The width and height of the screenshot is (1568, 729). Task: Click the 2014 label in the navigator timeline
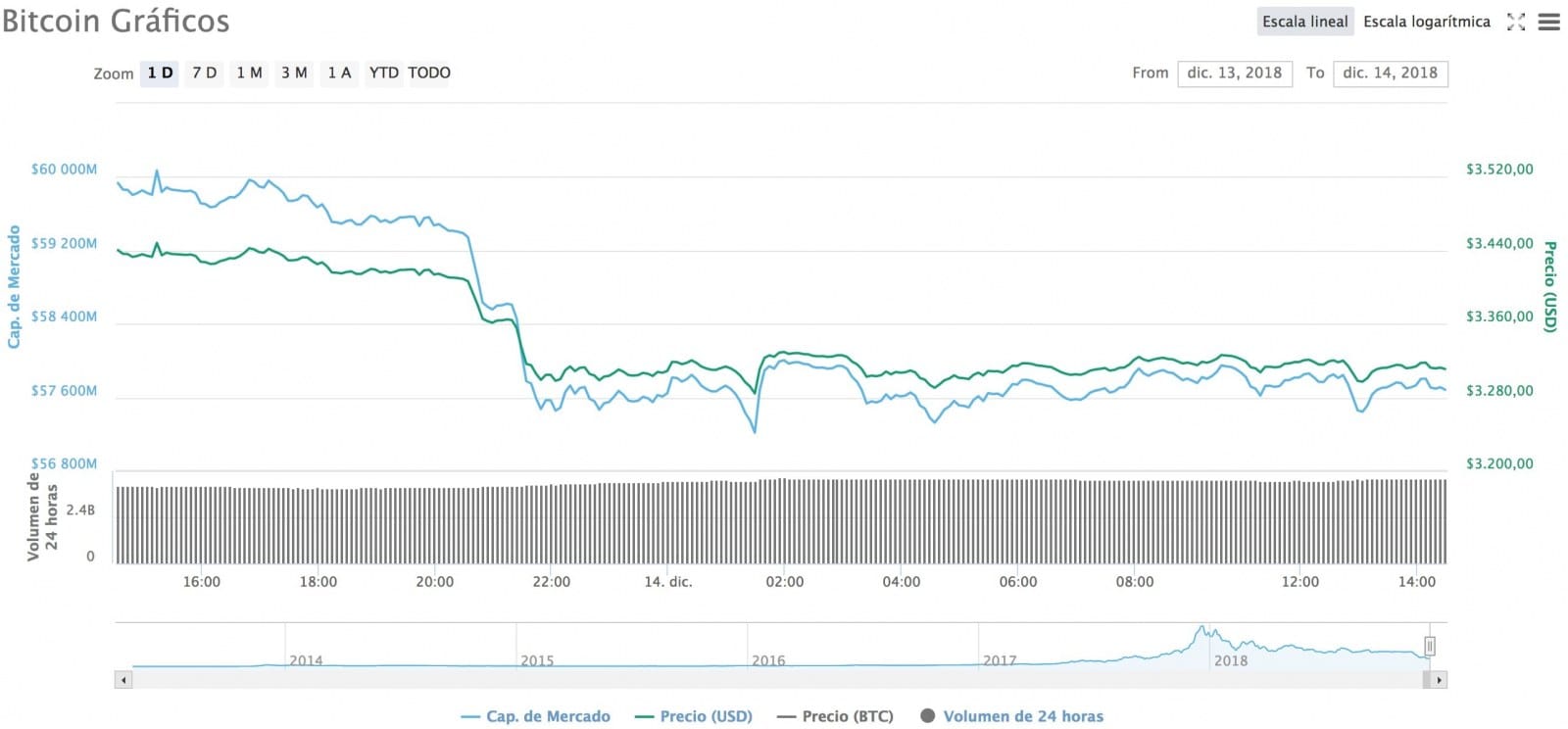(306, 660)
